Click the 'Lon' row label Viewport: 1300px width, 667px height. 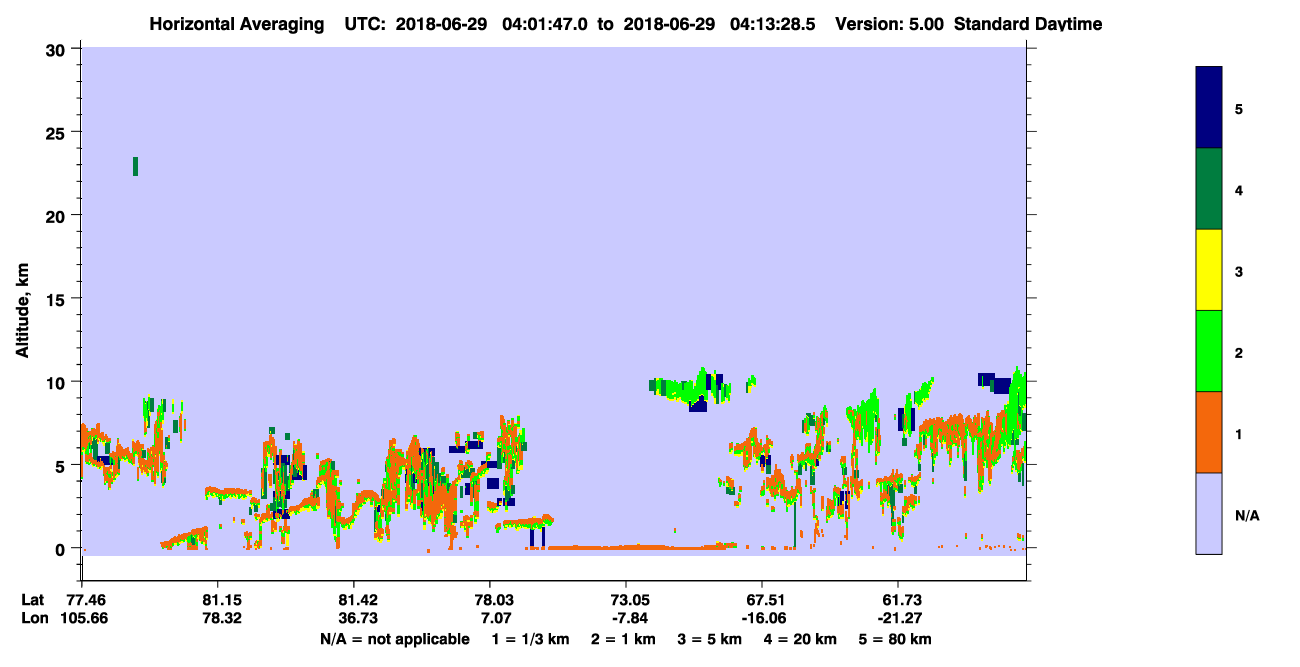pyautogui.click(x=34, y=618)
